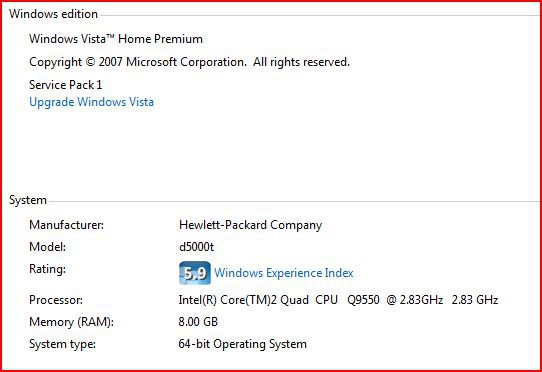Click the Q9550 processor model number
Viewport: 542px width, 372px height.
363,300
